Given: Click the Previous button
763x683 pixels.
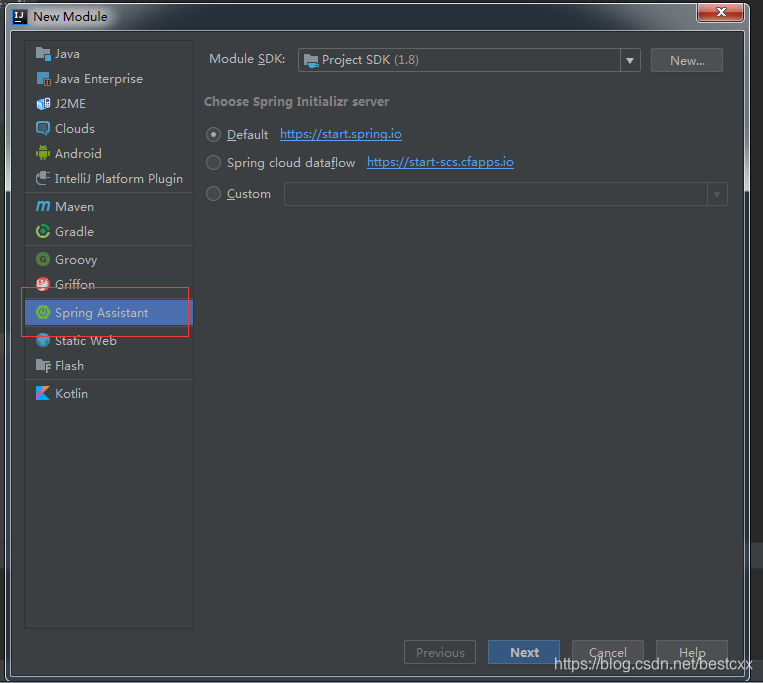Looking at the screenshot, I should click(440, 652).
